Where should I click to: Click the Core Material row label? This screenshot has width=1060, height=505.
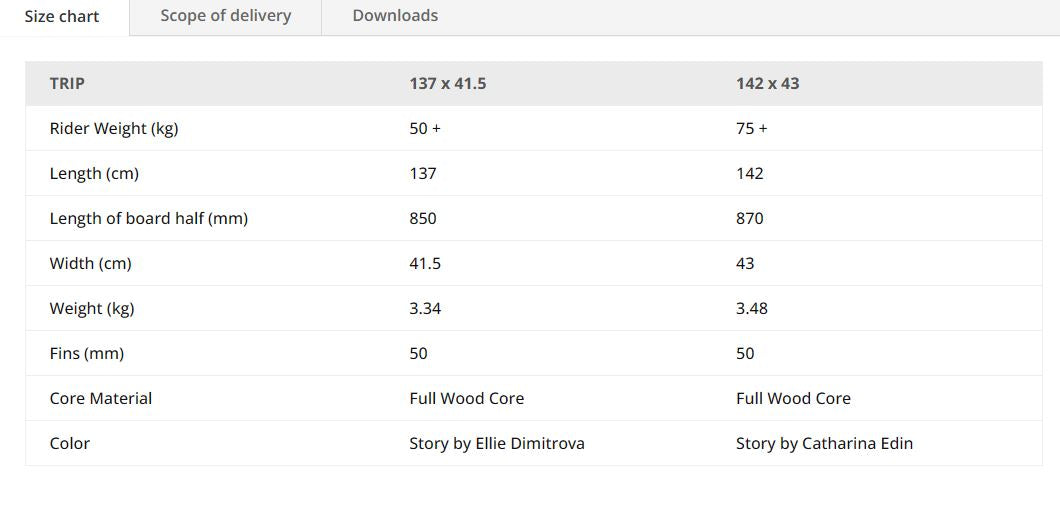(101, 399)
